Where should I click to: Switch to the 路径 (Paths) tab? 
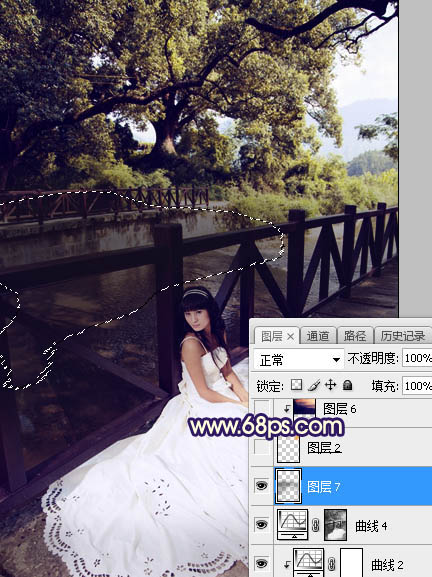click(x=355, y=336)
